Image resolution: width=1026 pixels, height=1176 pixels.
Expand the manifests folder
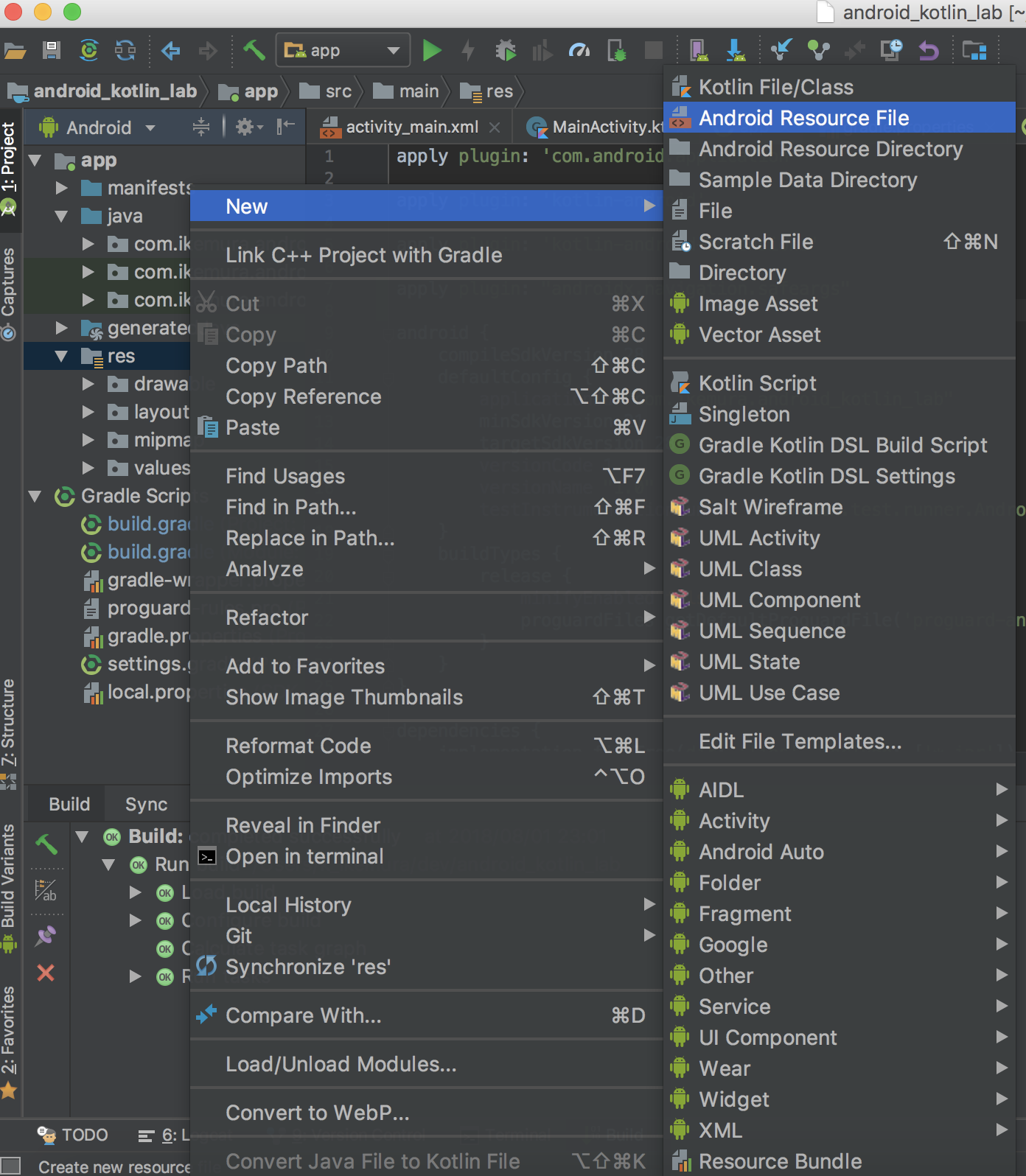click(x=62, y=188)
